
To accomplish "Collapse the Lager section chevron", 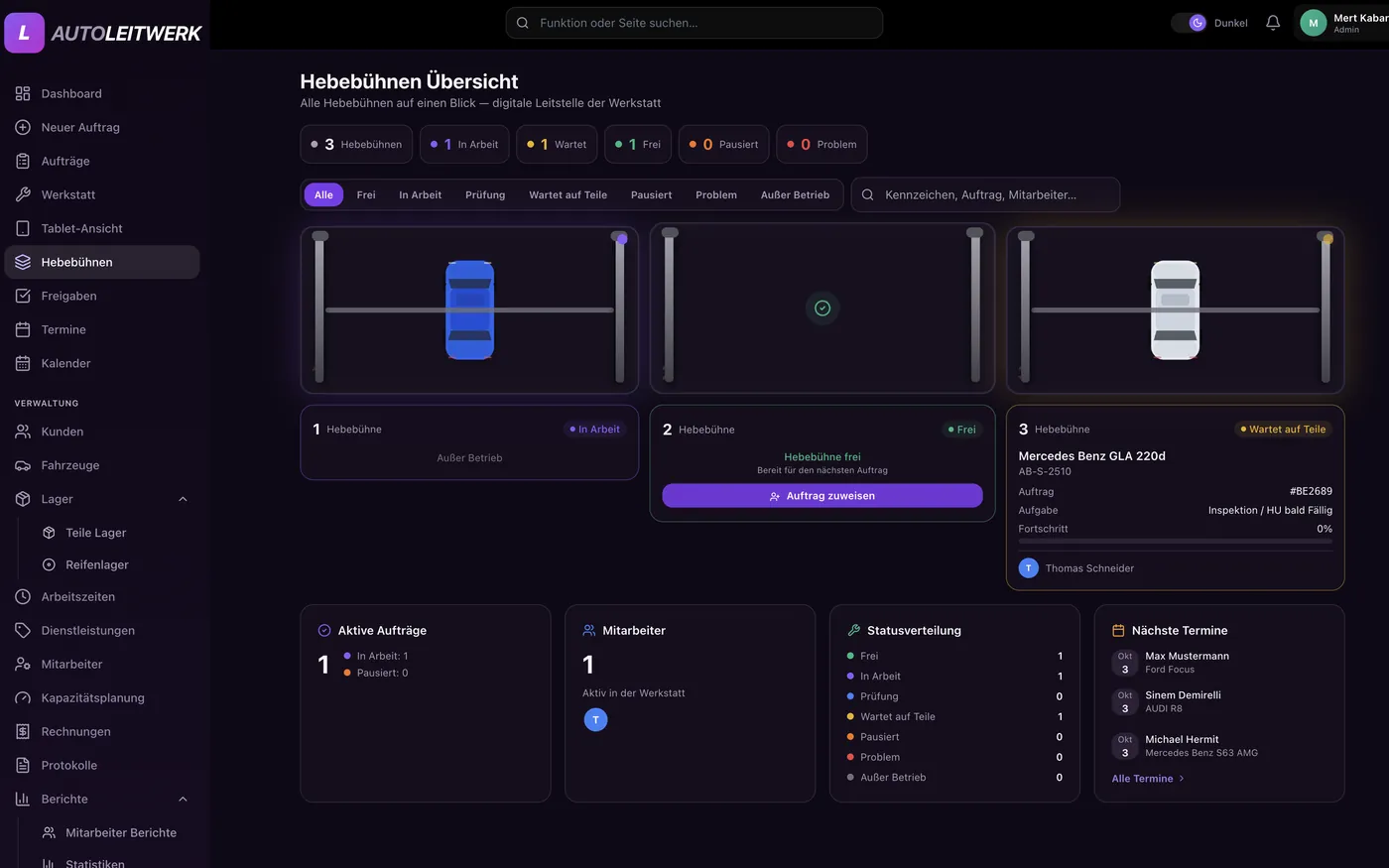I will (x=183, y=499).
